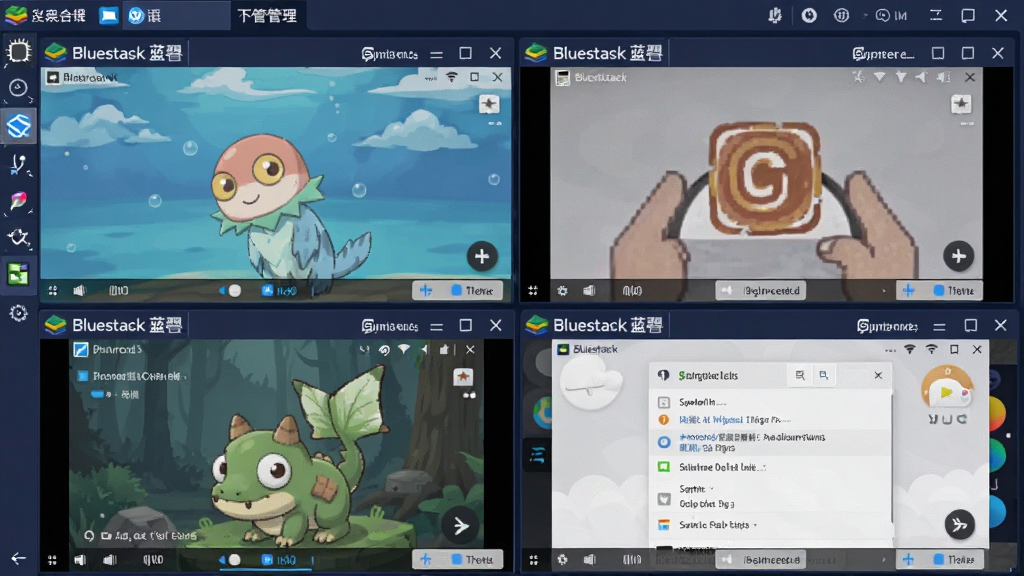Image resolution: width=1024 pixels, height=576 pixels.
Task: Click the pin icon in the top-right inner title bar
Action: point(858,77)
